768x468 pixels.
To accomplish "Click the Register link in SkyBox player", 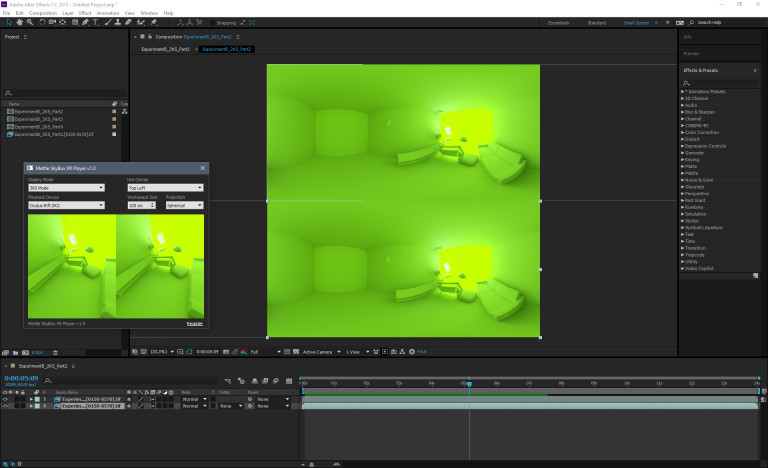I will tap(194, 323).
